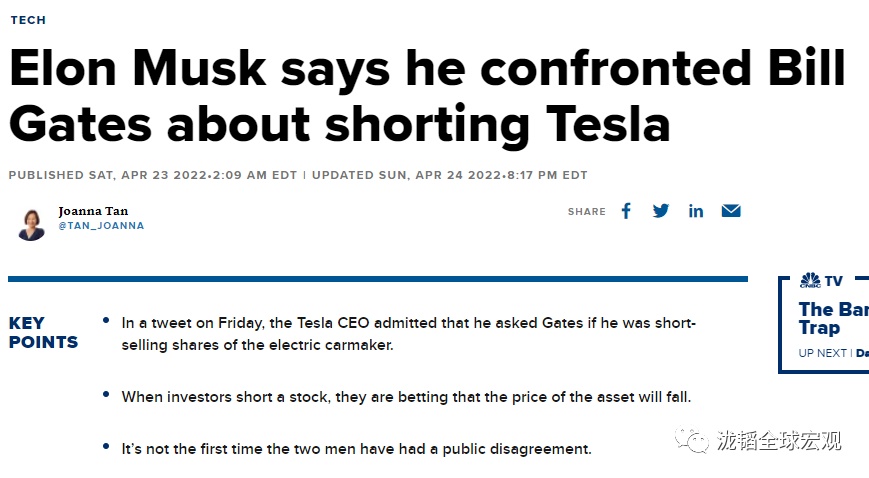
Task: Share the article on Twitter
Action: coord(661,211)
